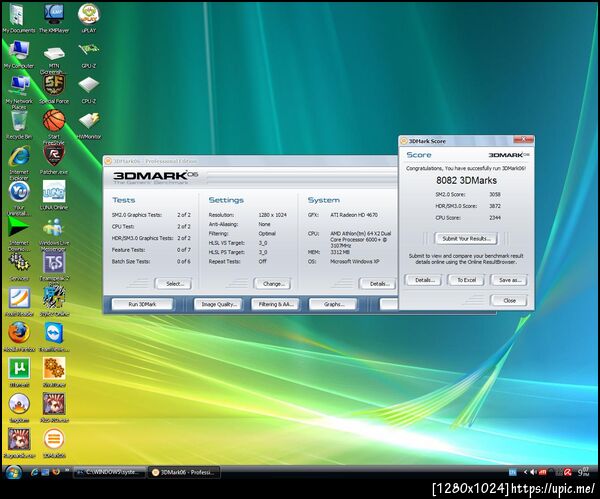Open the My Documents desktop icon
Viewport: 600px width, 499px height.
coord(18,18)
